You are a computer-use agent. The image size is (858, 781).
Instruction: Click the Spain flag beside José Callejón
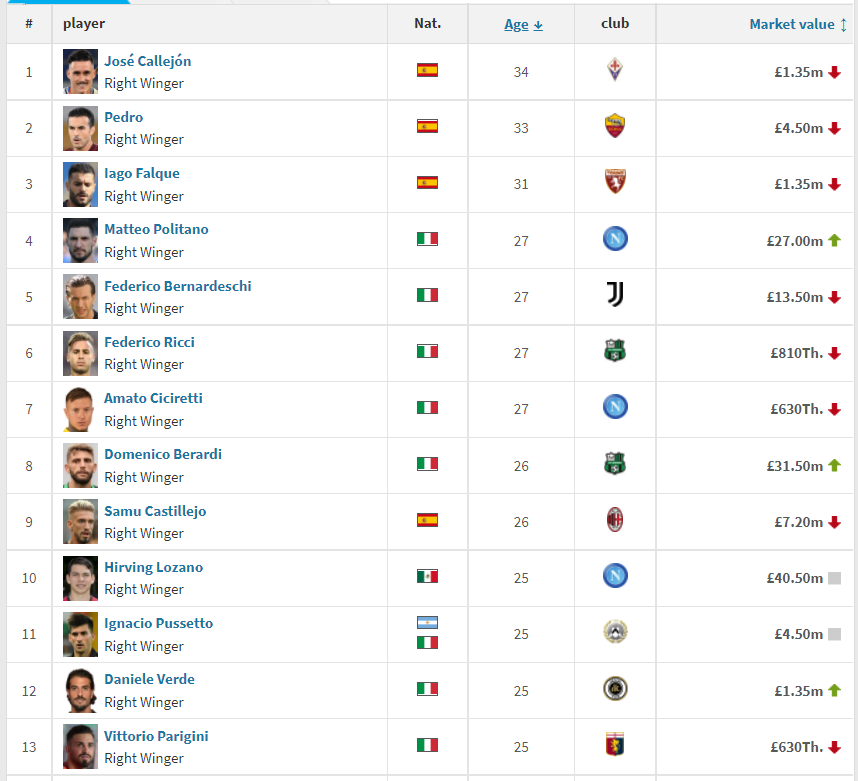(427, 71)
